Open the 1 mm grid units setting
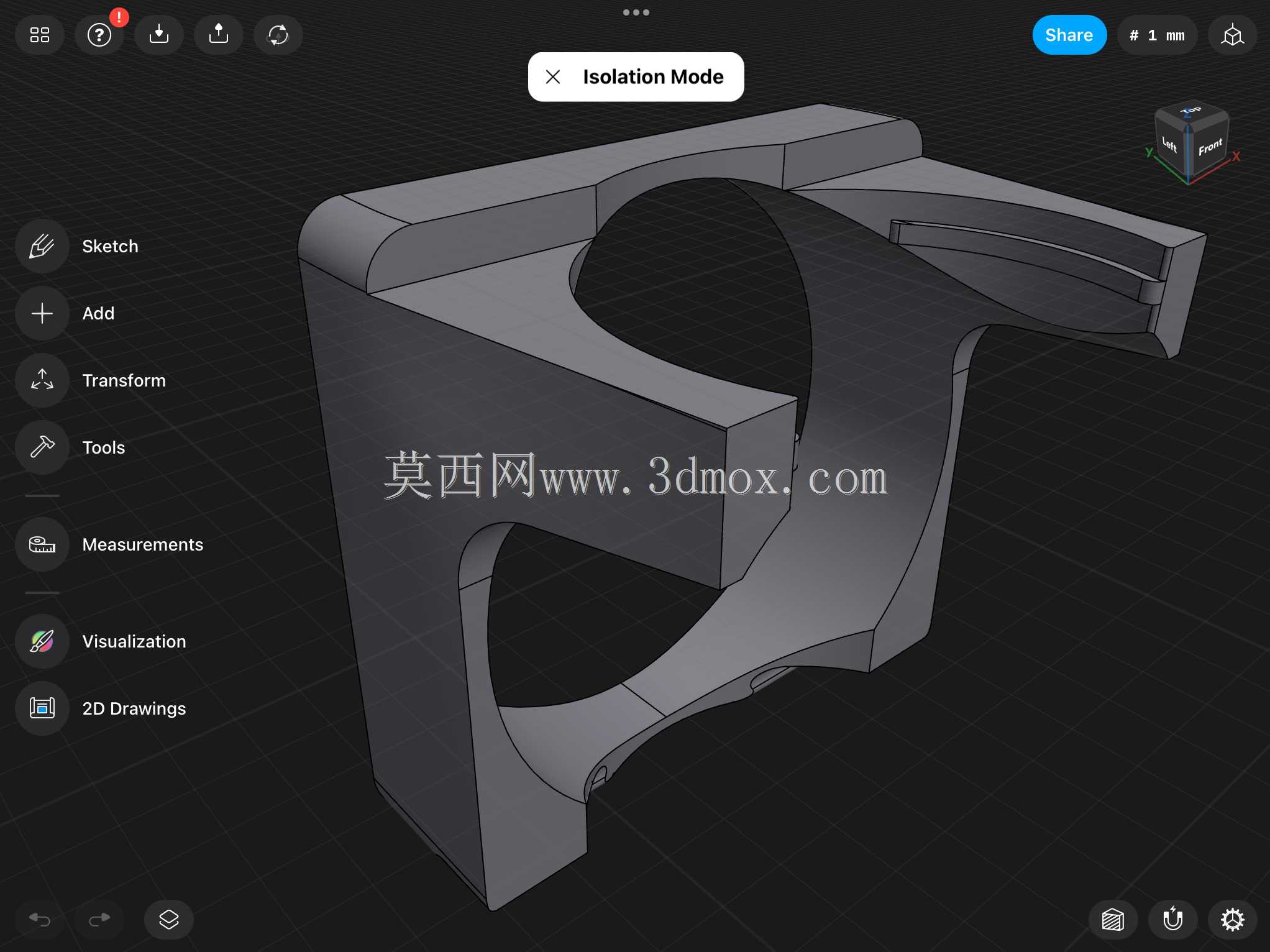The height and width of the screenshot is (952, 1270). (1158, 35)
